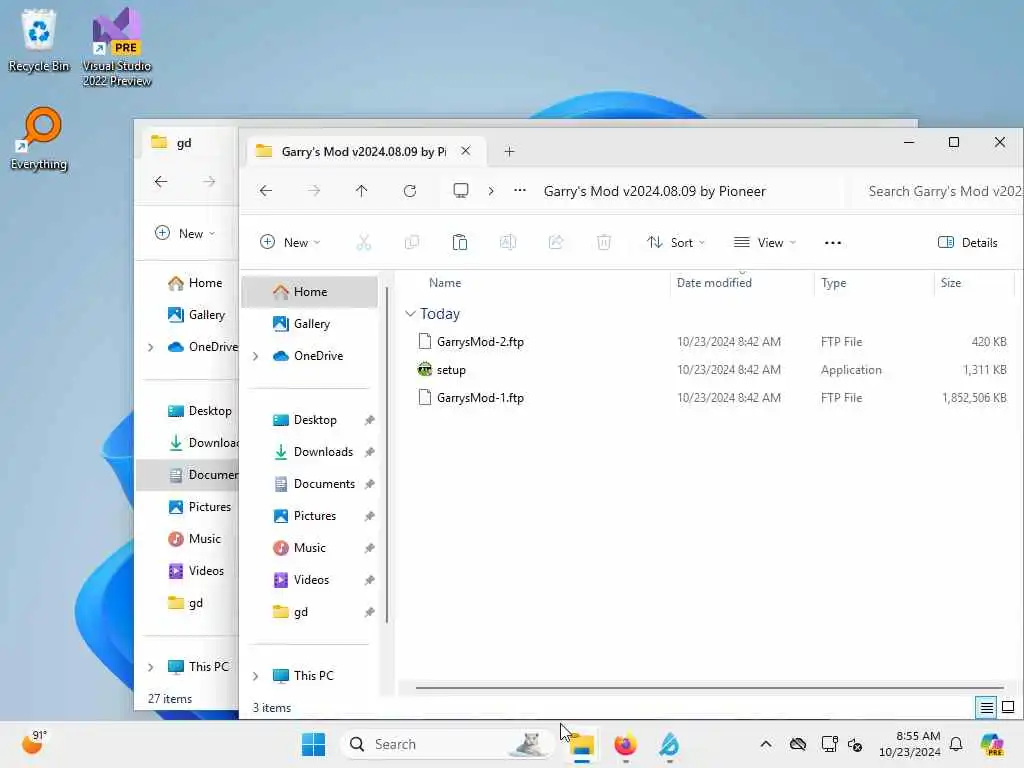Open New dropdown in gd window
This screenshot has height=768, width=1024.
coord(185,234)
